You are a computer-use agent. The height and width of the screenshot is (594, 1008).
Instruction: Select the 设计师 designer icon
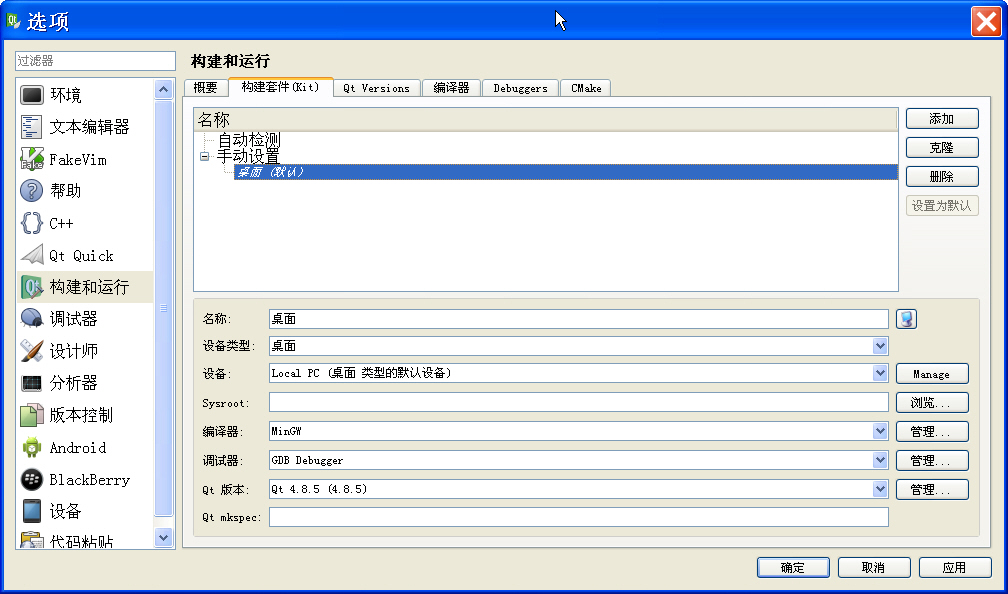32,351
